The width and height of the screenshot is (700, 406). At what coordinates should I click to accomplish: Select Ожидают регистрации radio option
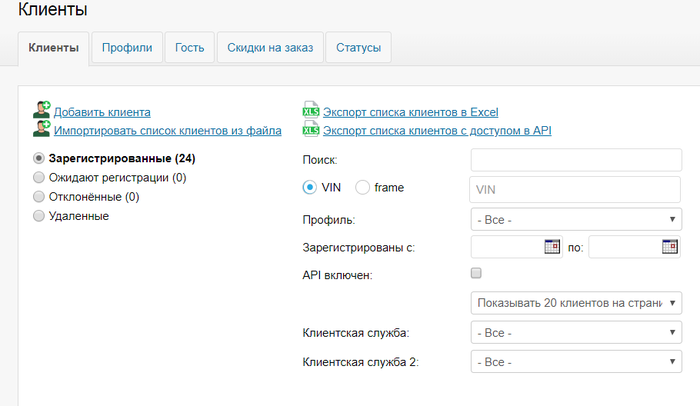(x=39, y=177)
